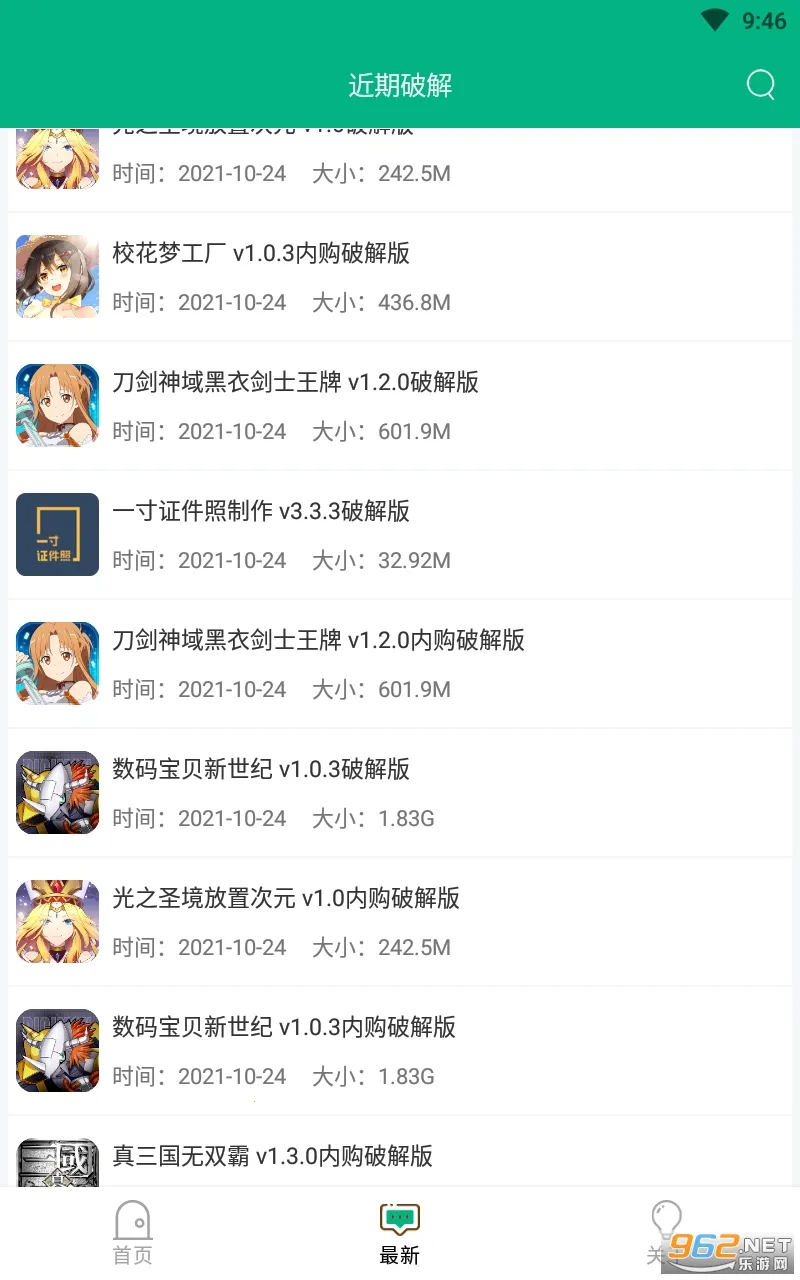Tap the partially hidden top list item icon
This screenshot has width=800, height=1280.
(58, 159)
